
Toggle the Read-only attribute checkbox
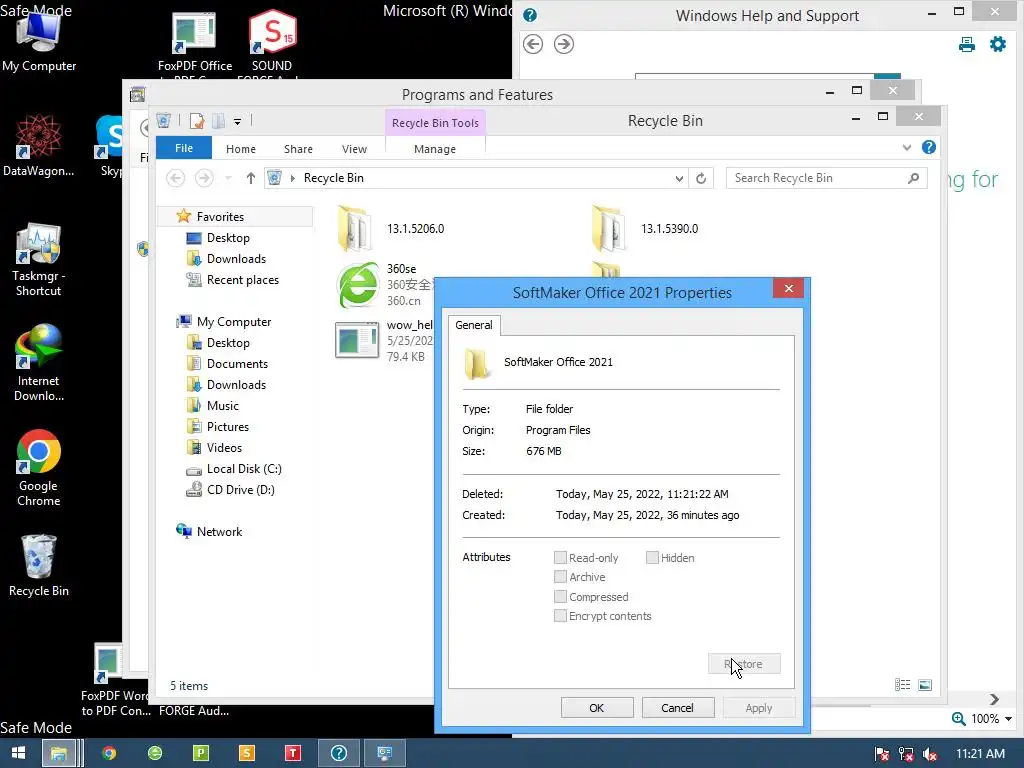point(560,558)
